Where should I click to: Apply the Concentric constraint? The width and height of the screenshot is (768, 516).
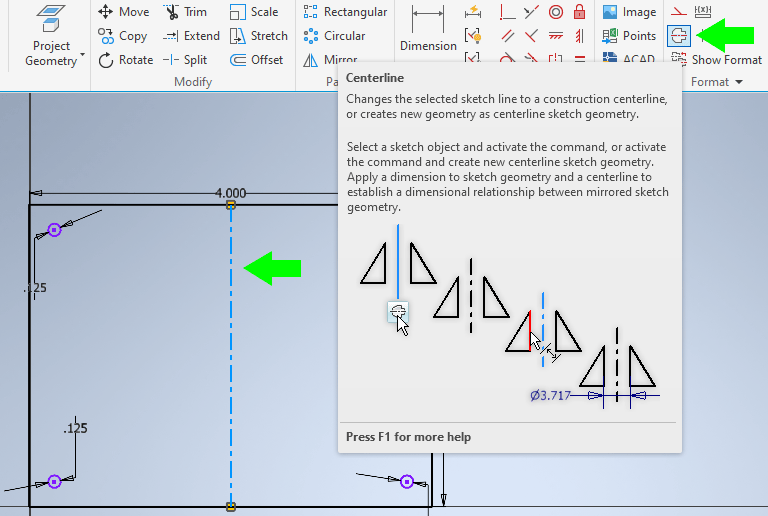pos(555,12)
